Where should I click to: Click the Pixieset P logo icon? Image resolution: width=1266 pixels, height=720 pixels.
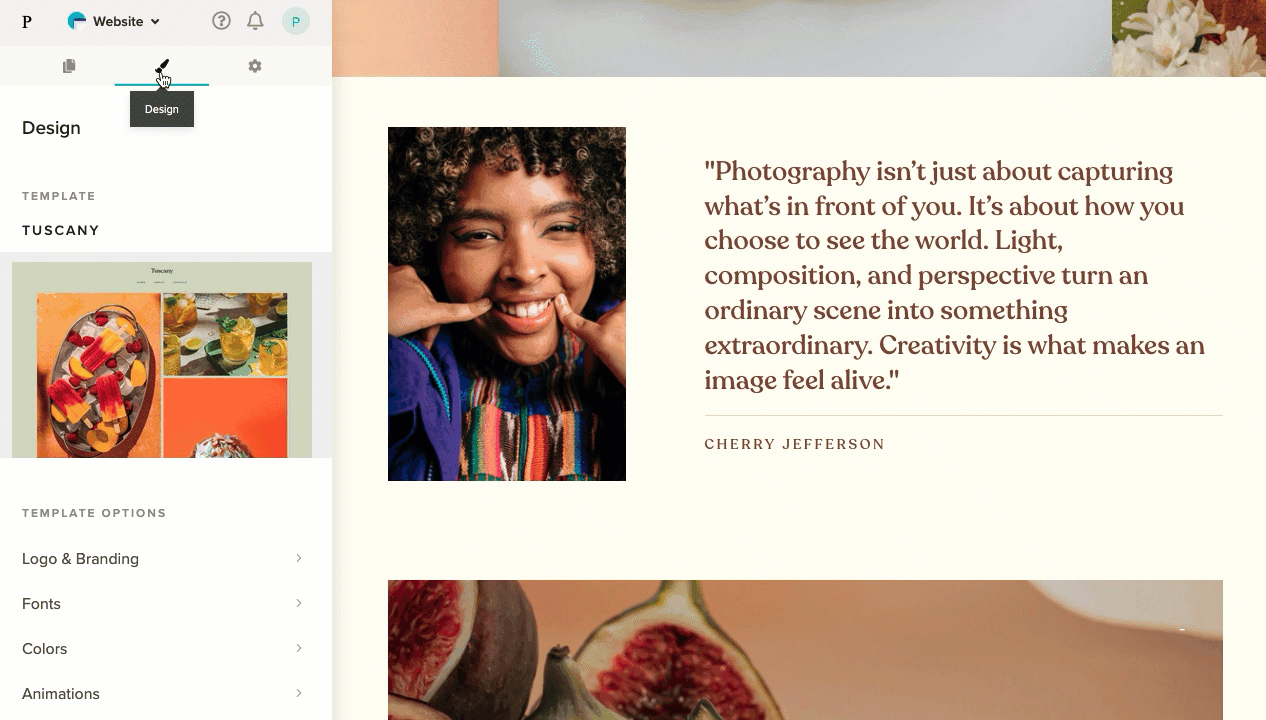[27, 21]
